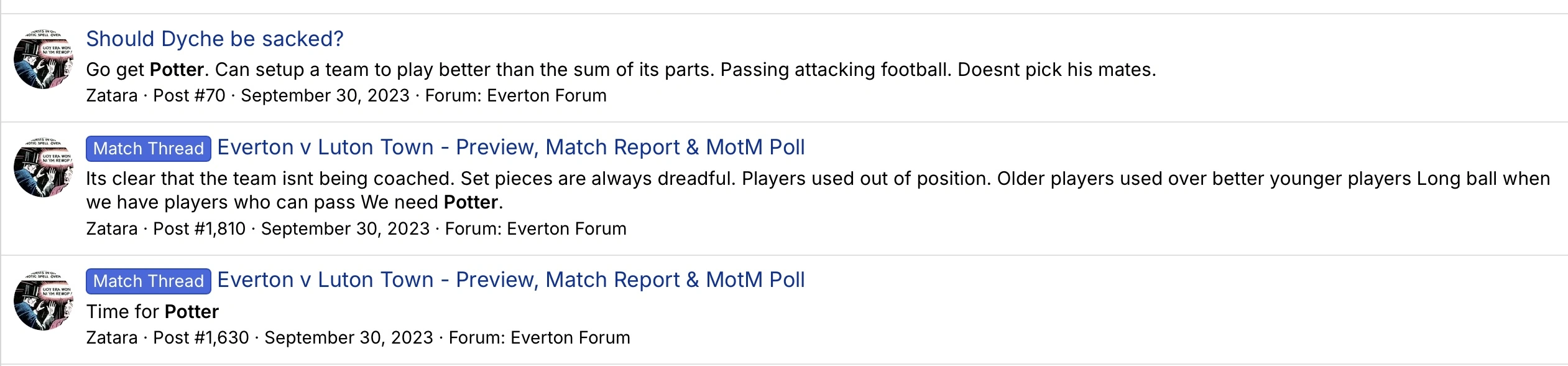Click the Time for Potter snippet text
Image resolution: width=1568 pixels, height=366 pixels.
pos(152,312)
